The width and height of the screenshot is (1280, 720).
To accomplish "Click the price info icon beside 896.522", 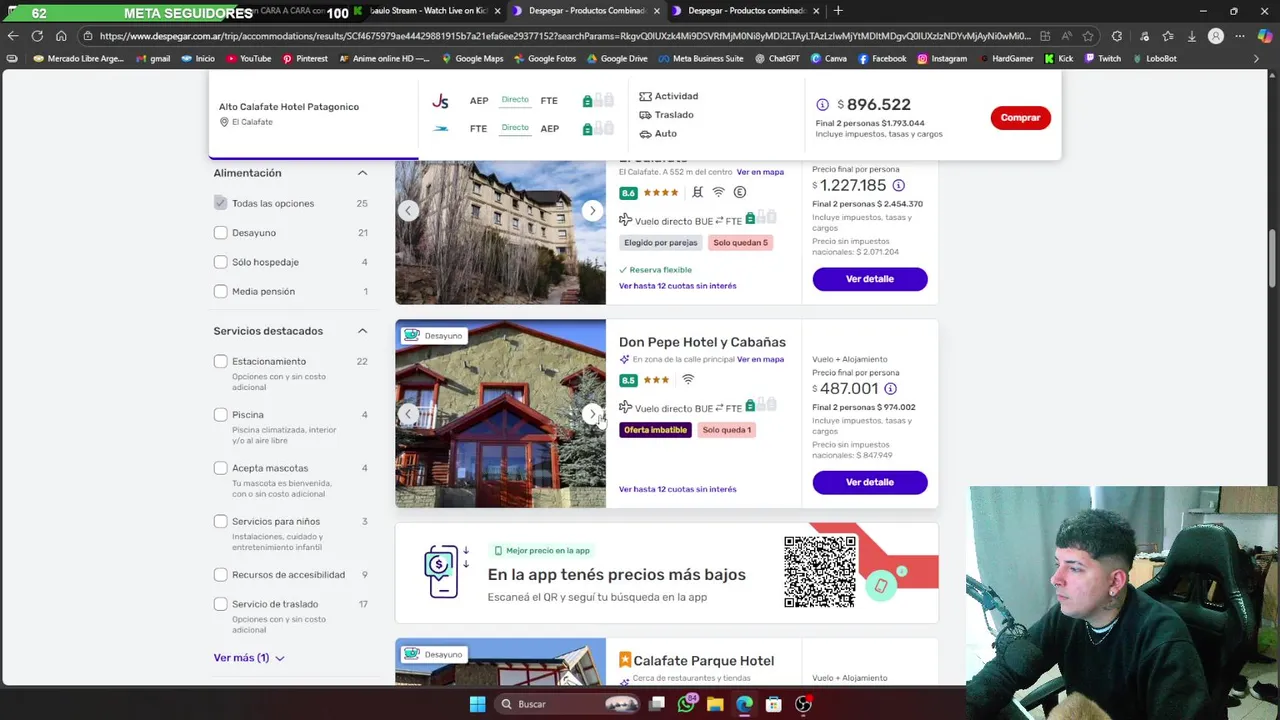I will coord(822,105).
